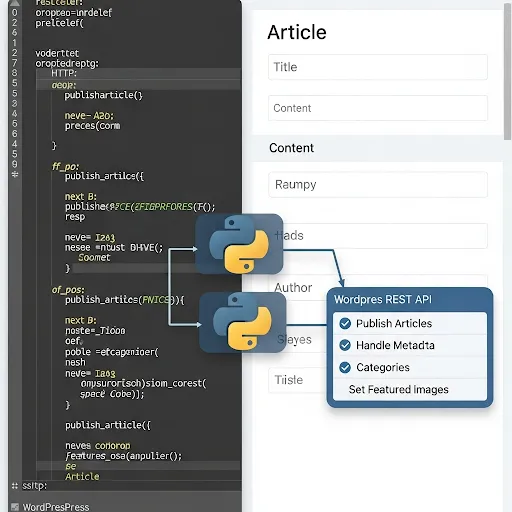The width and height of the screenshot is (512, 512).
Task: Click the WordPresPress status bar icon
Action: pos(15,507)
